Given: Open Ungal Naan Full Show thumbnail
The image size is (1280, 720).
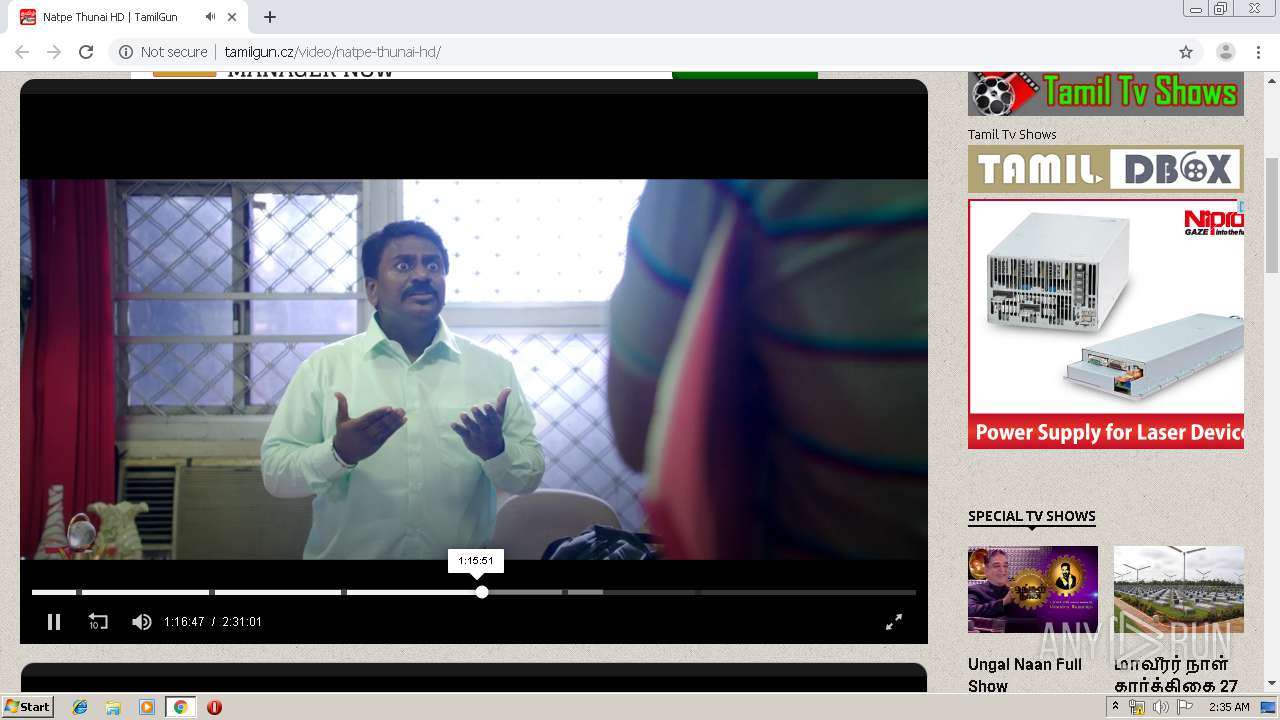Looking at the screenshot, I should point(1033,590).
